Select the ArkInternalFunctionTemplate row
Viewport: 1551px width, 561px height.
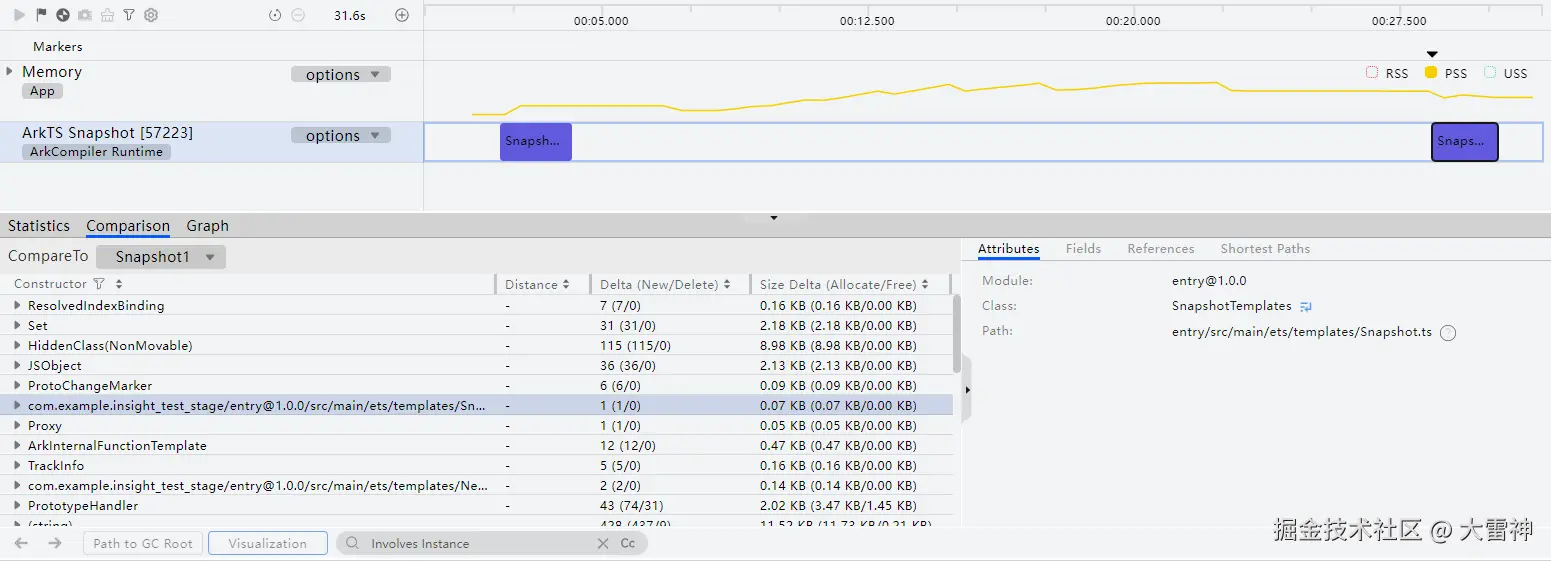pyautogui.click(x=476, y=445)
